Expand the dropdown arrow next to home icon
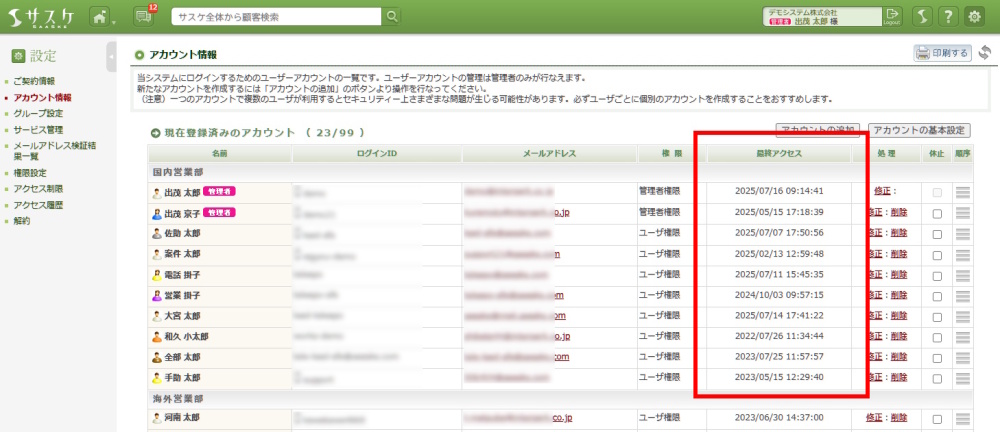This screenshot has width=1000, height=432. pos(115,19)
